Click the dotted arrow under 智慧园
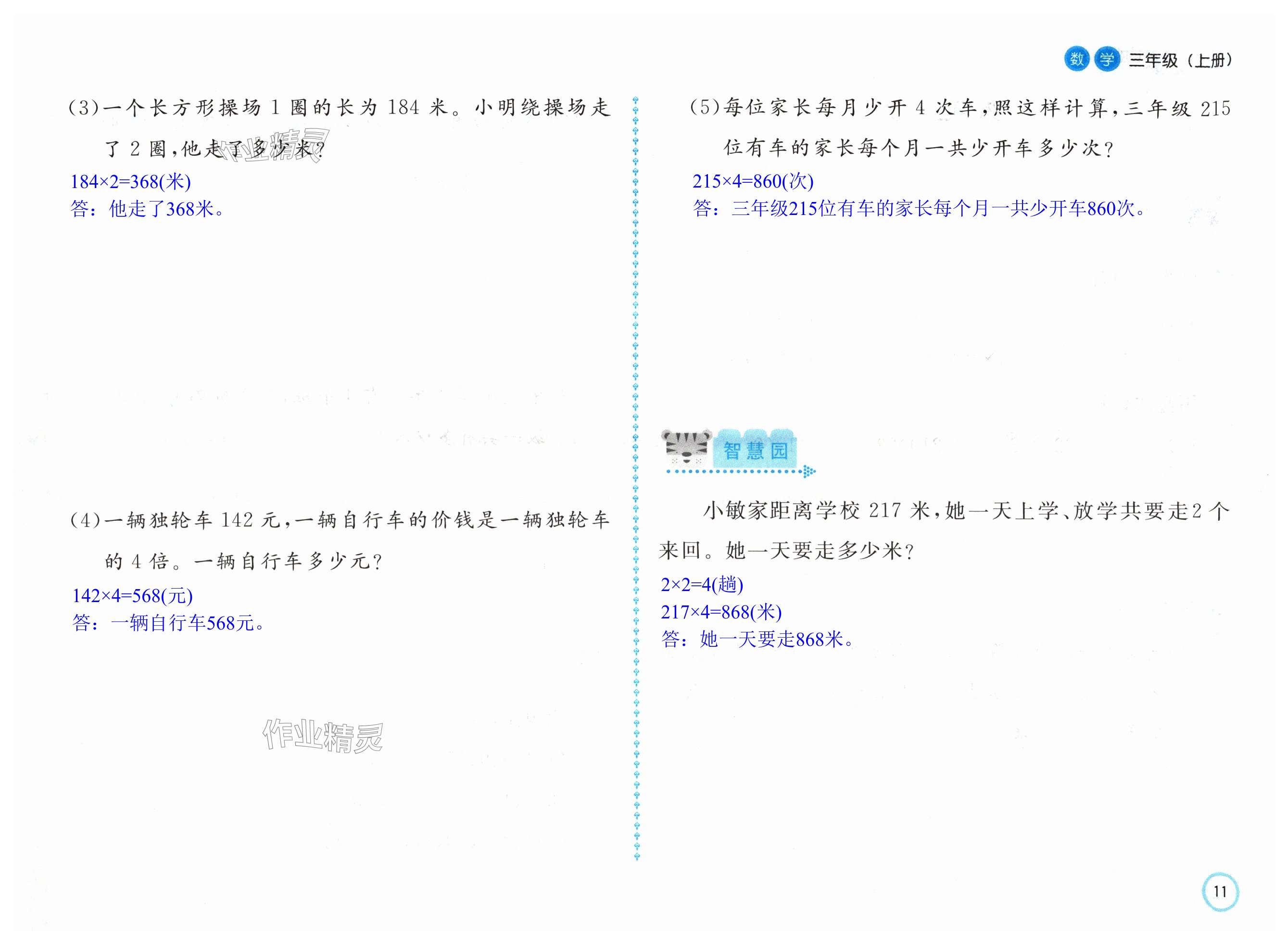The width and height of the screenshot is (1288, 944). [x=741, y=471]
